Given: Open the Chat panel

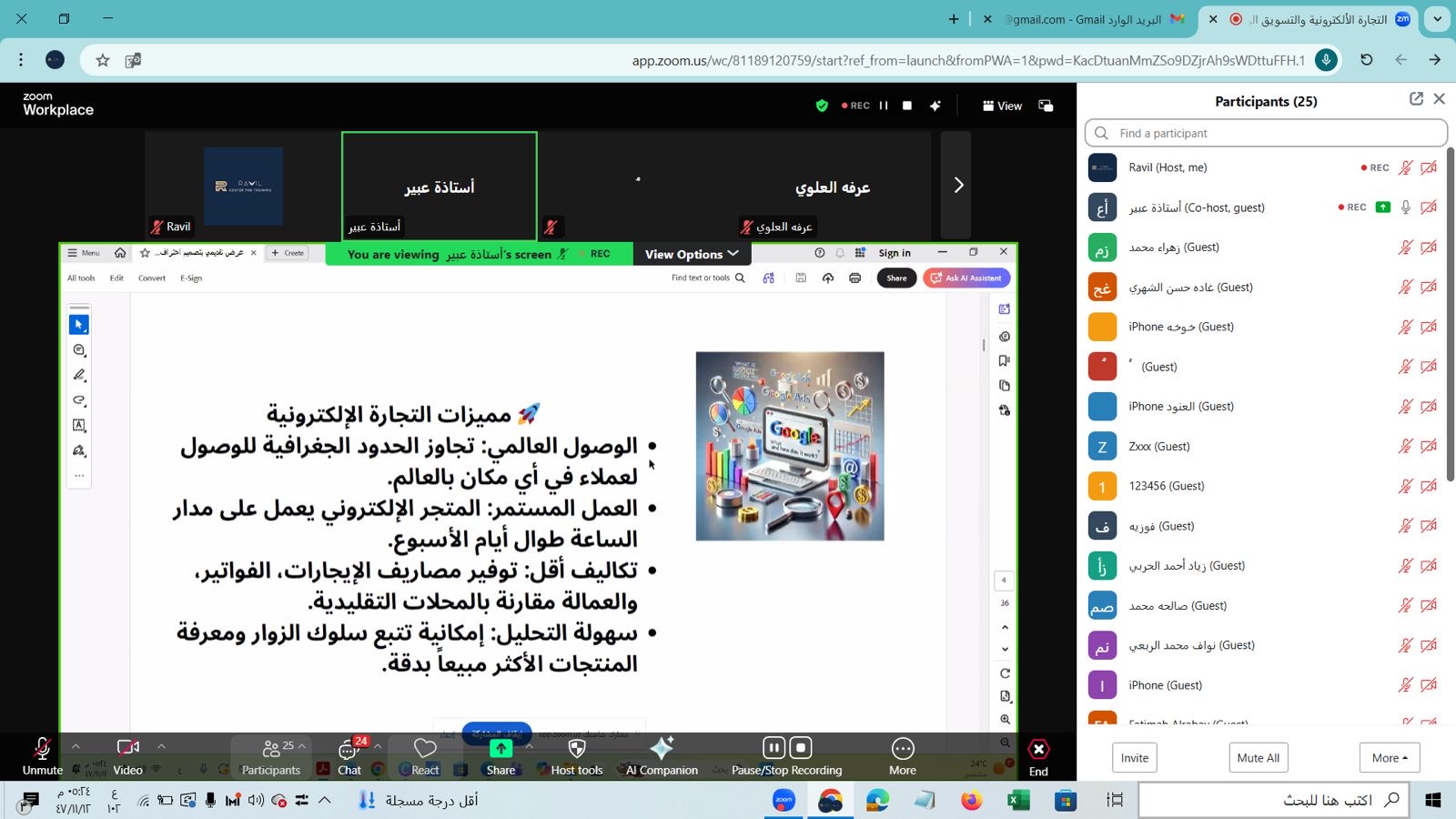Looking at the screenshot, I should 349,756.
